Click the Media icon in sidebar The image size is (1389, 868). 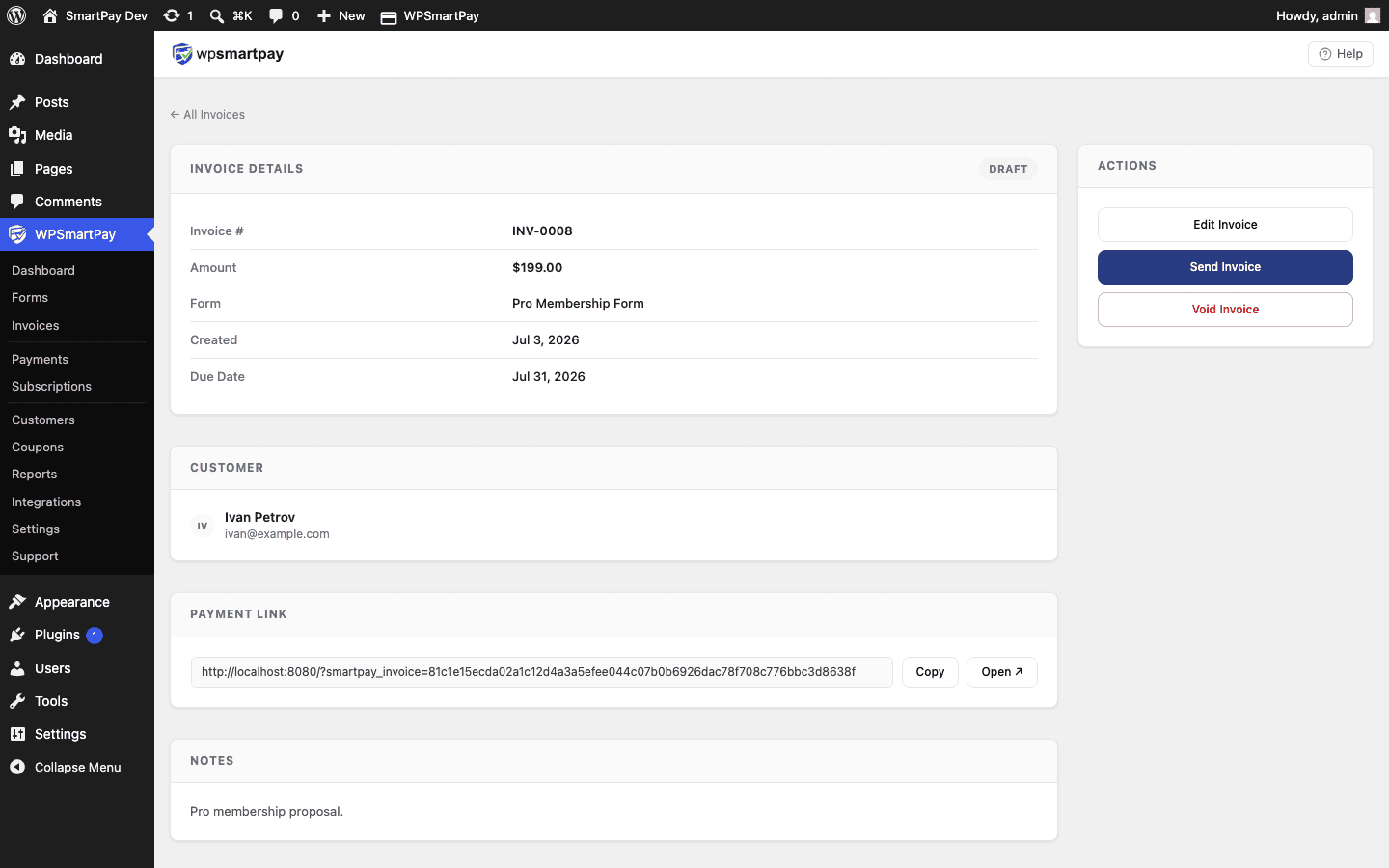17,135
